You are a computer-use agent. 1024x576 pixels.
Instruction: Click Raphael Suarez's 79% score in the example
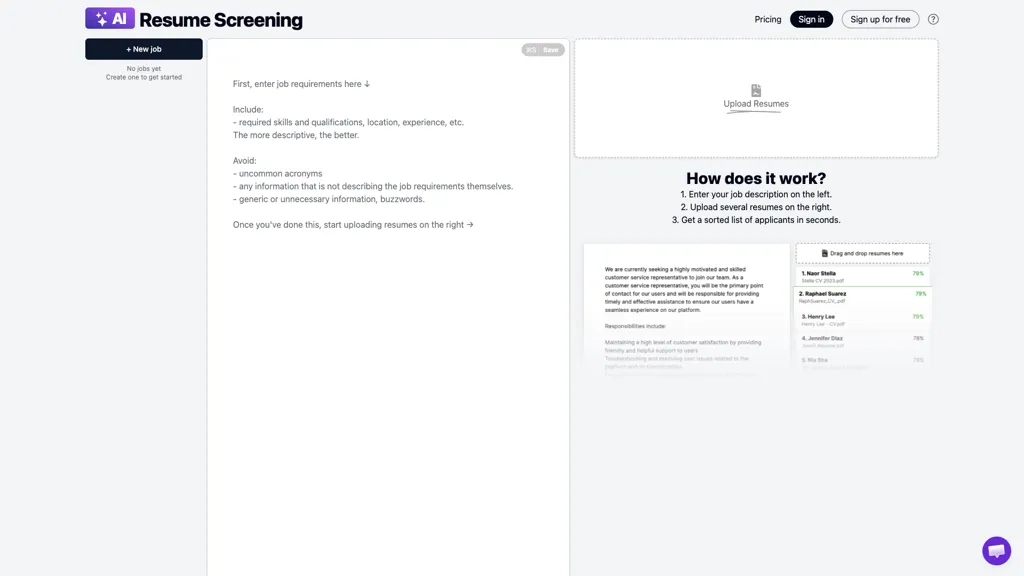pos(920,294)
